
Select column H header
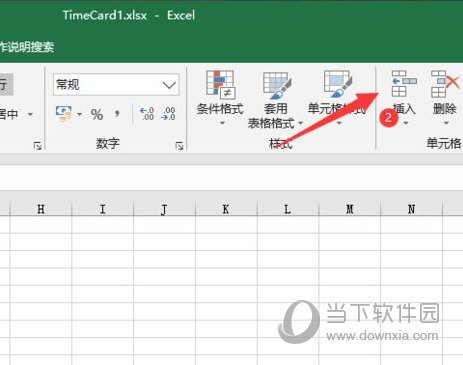41,209
